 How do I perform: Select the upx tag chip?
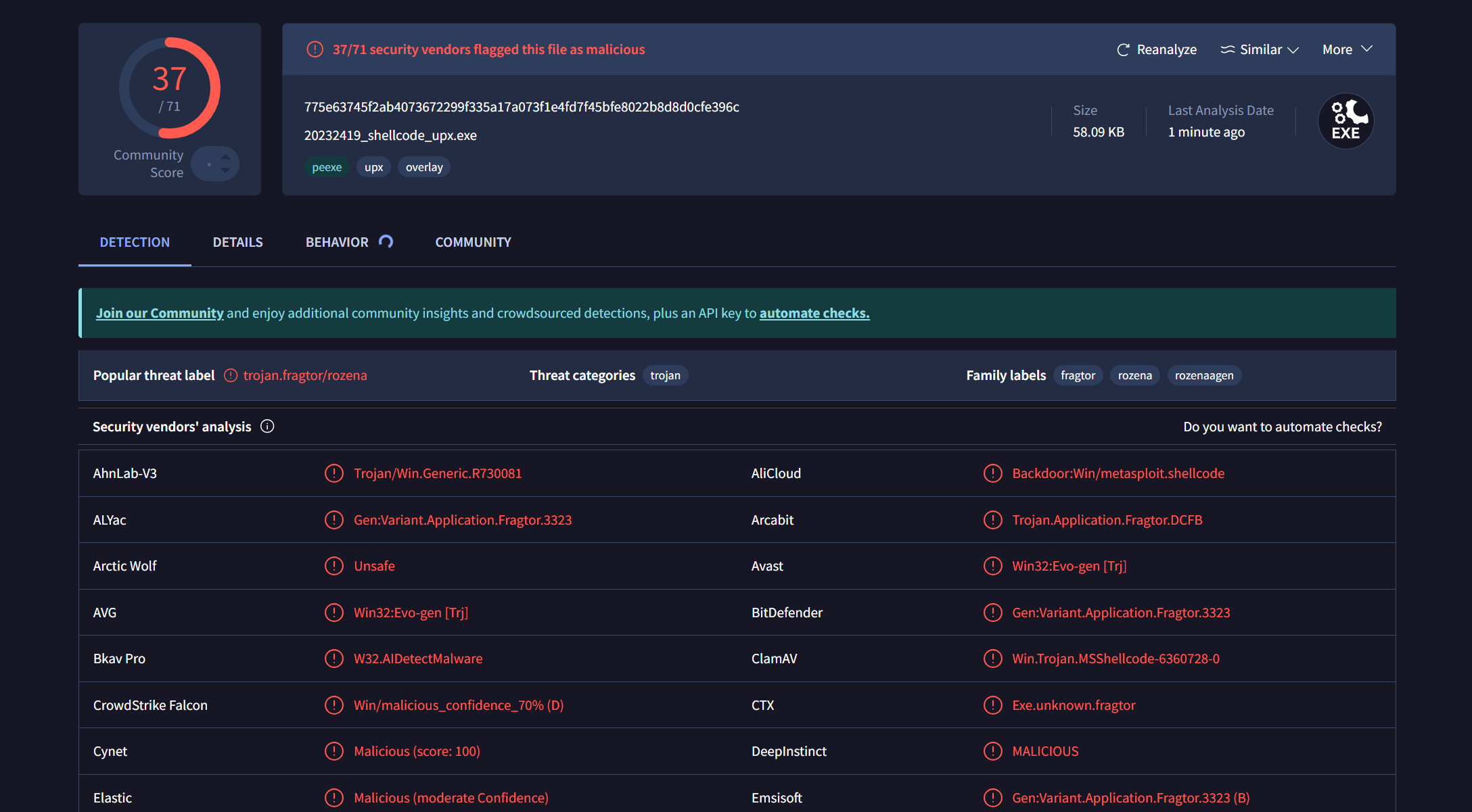coord(373,167)
